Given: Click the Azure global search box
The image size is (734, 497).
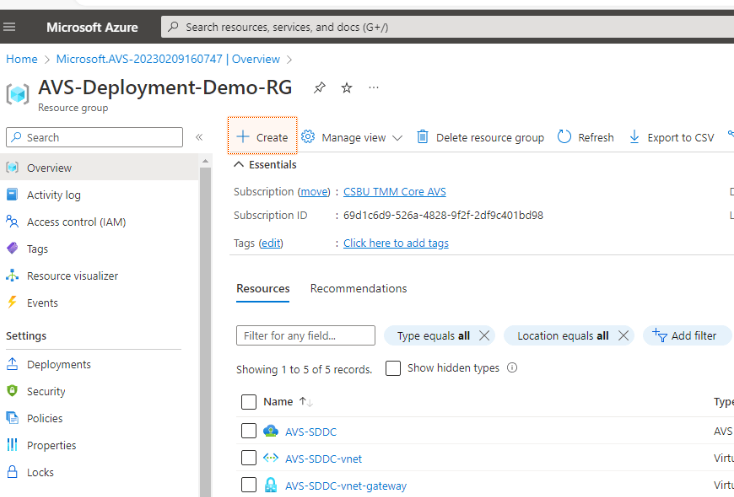Looking at the screenshot, I should pyautogui.click(x=448, y=27).
